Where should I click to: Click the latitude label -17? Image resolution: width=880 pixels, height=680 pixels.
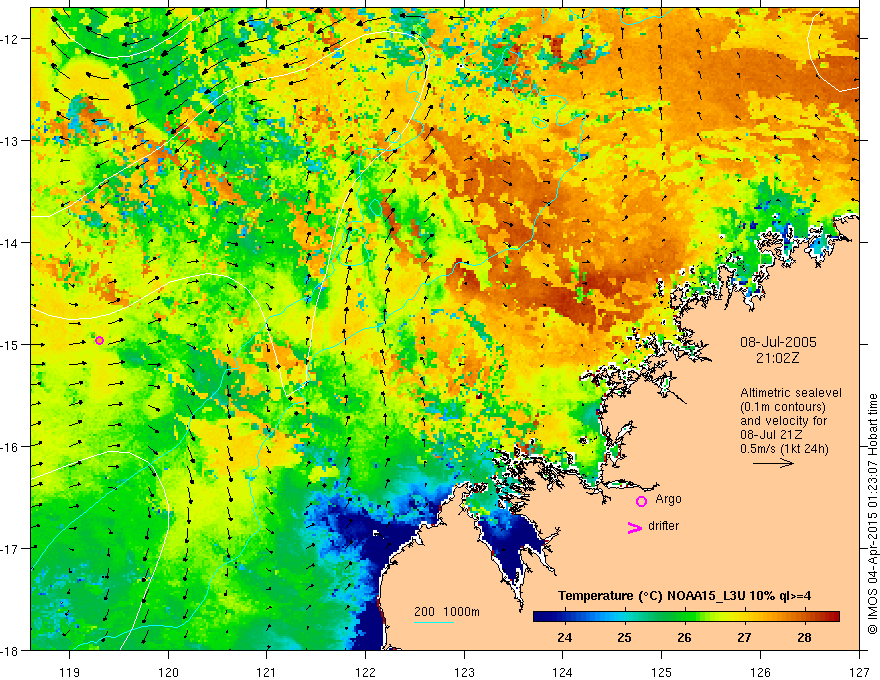click(10, 548)
